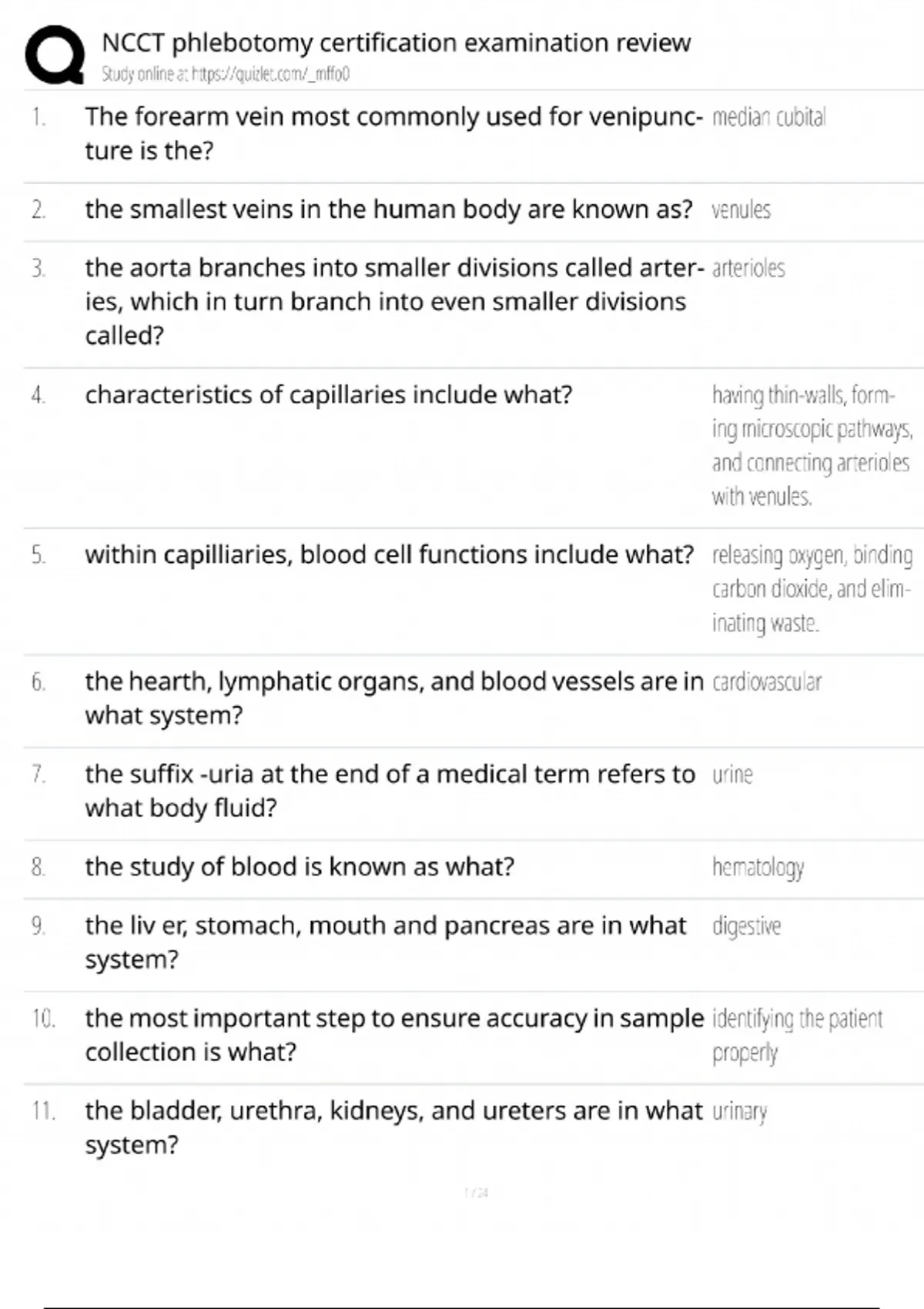This screenshot has height=1309, width=924.
Task: Click the characteristics of capillaries question
Action: 329,394
